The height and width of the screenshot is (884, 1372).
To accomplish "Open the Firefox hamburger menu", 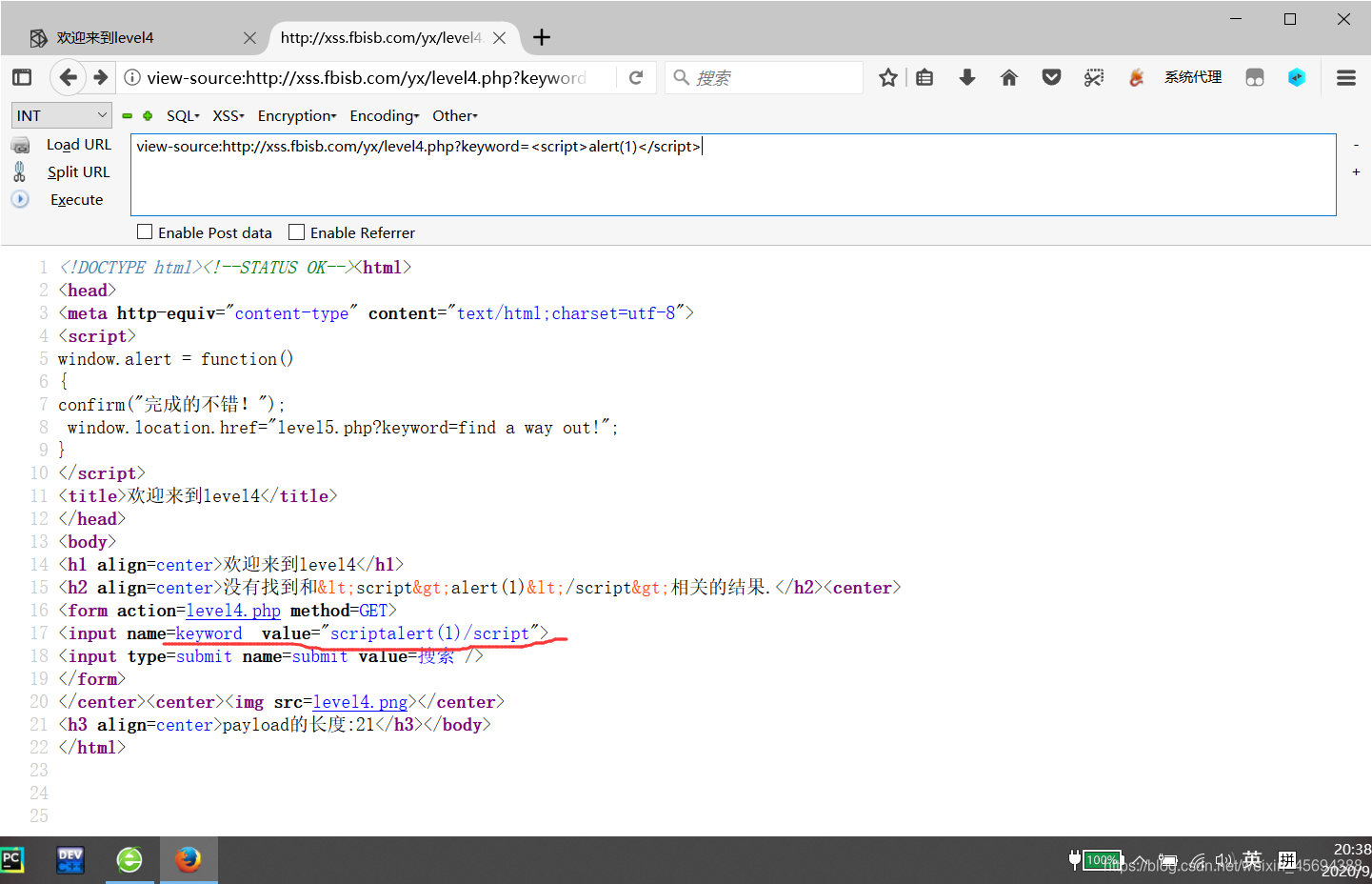I will point(1346,77).
